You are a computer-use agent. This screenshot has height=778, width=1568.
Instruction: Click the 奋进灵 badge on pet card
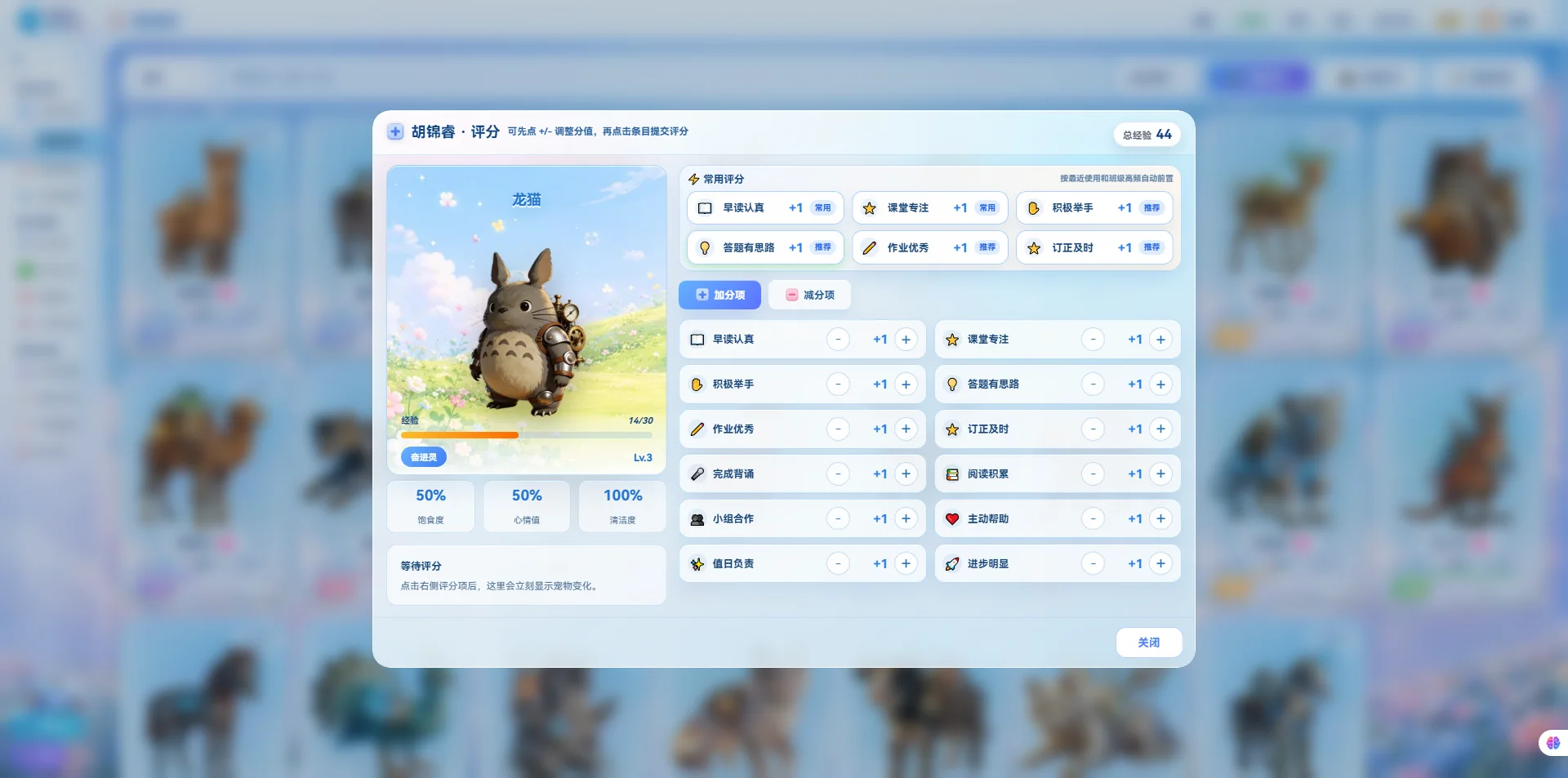(x=423, y=457)
